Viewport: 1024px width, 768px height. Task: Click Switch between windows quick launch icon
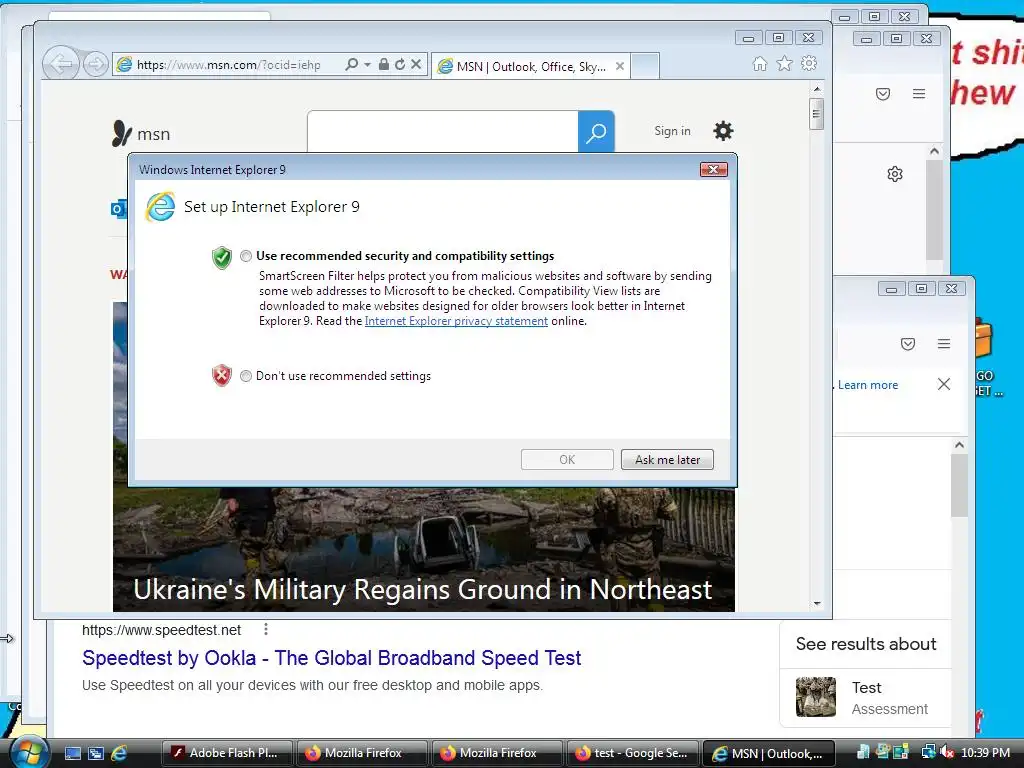(96, 753)
